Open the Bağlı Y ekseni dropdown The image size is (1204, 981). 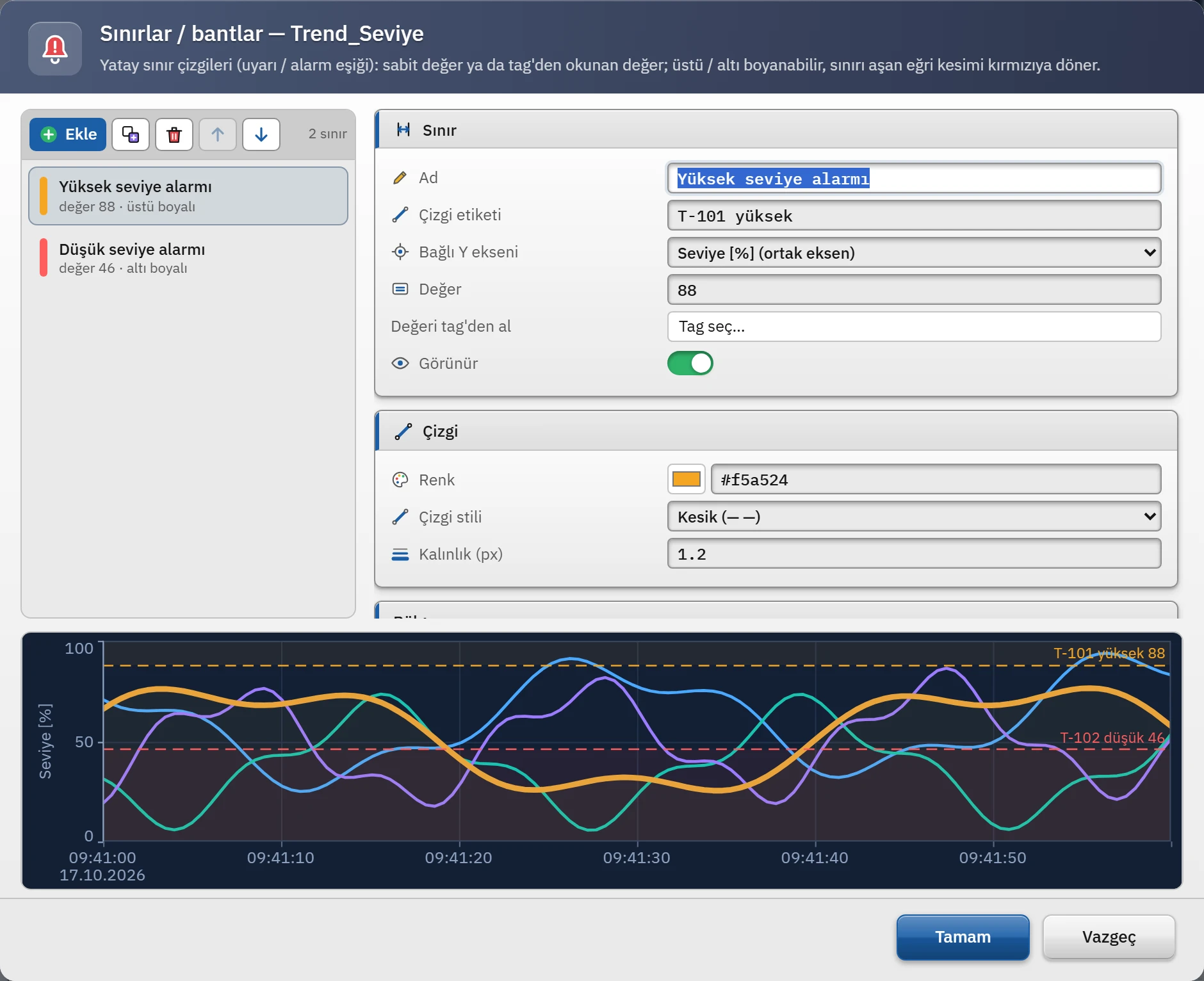pyautogui.click(x=915, y=252)
